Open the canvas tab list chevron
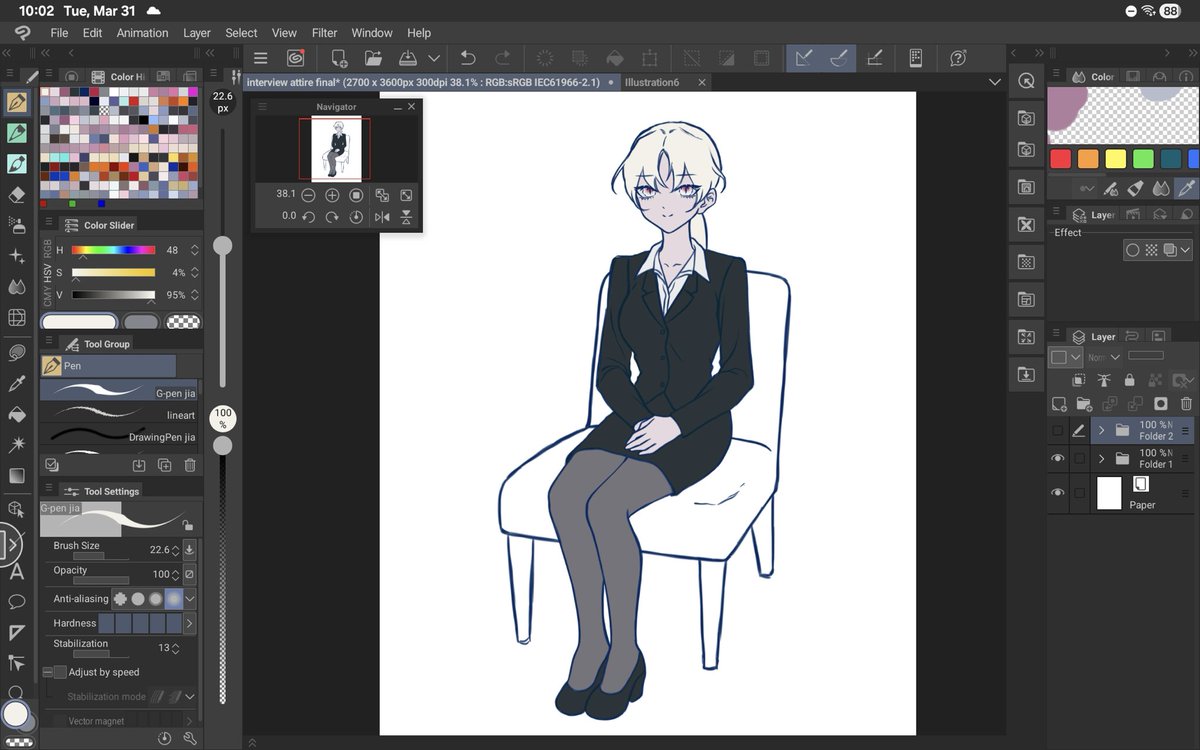1200x750 pixels. coord(994,82)
